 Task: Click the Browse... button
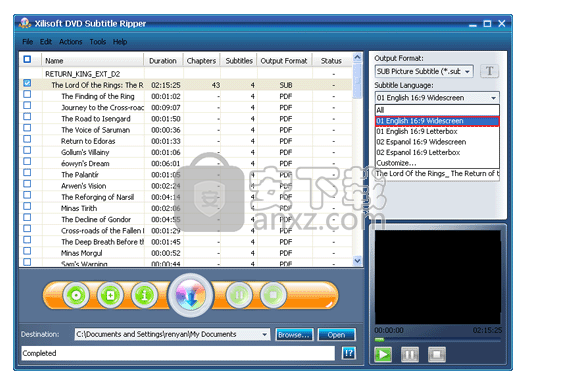pyautogui.click(x=294, y=335)
